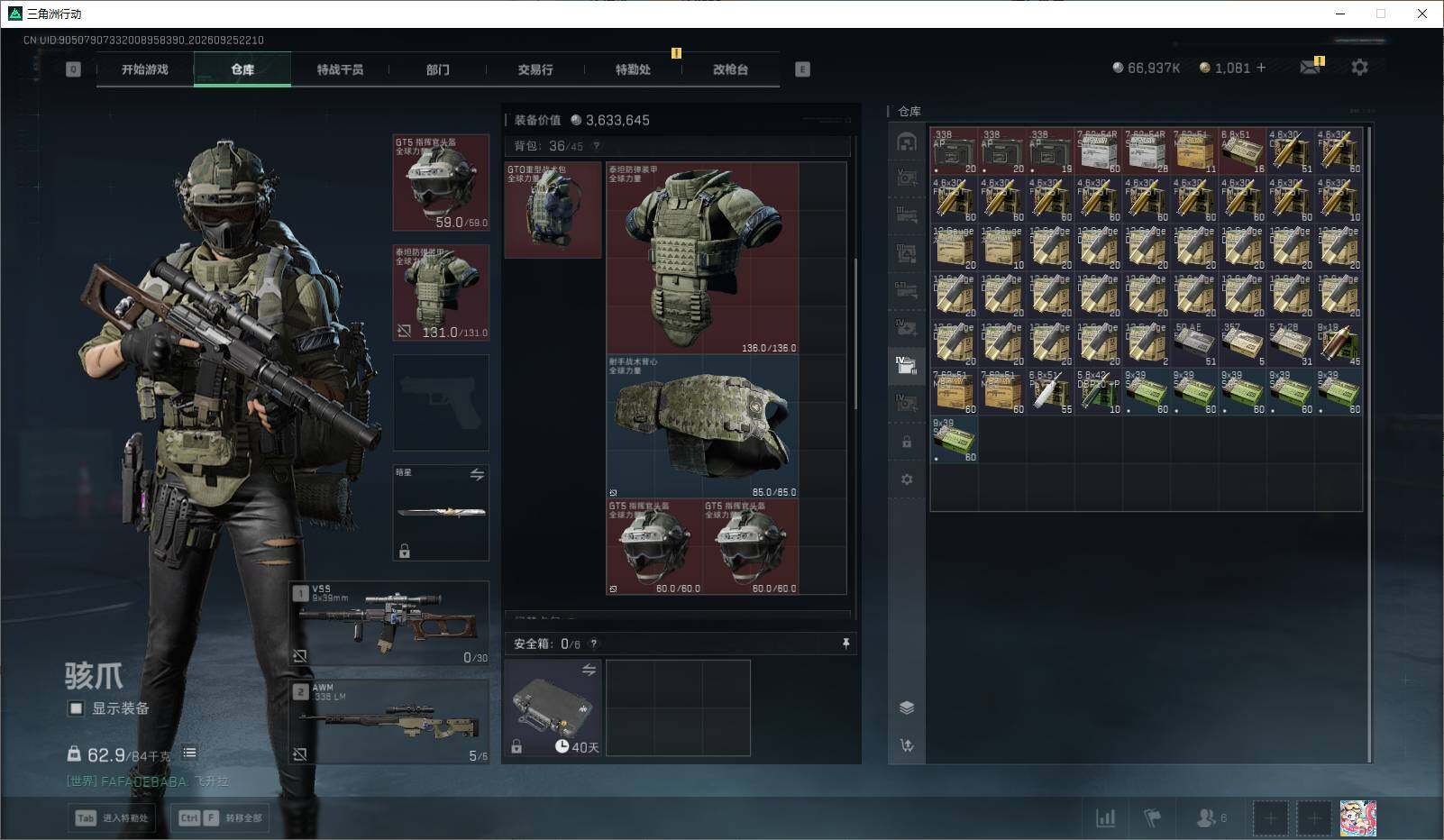The height and width of the screenshot is (840, 1444).
Task: Select the .338 AP ammo stack of 19
Action: coord(1051,151)
